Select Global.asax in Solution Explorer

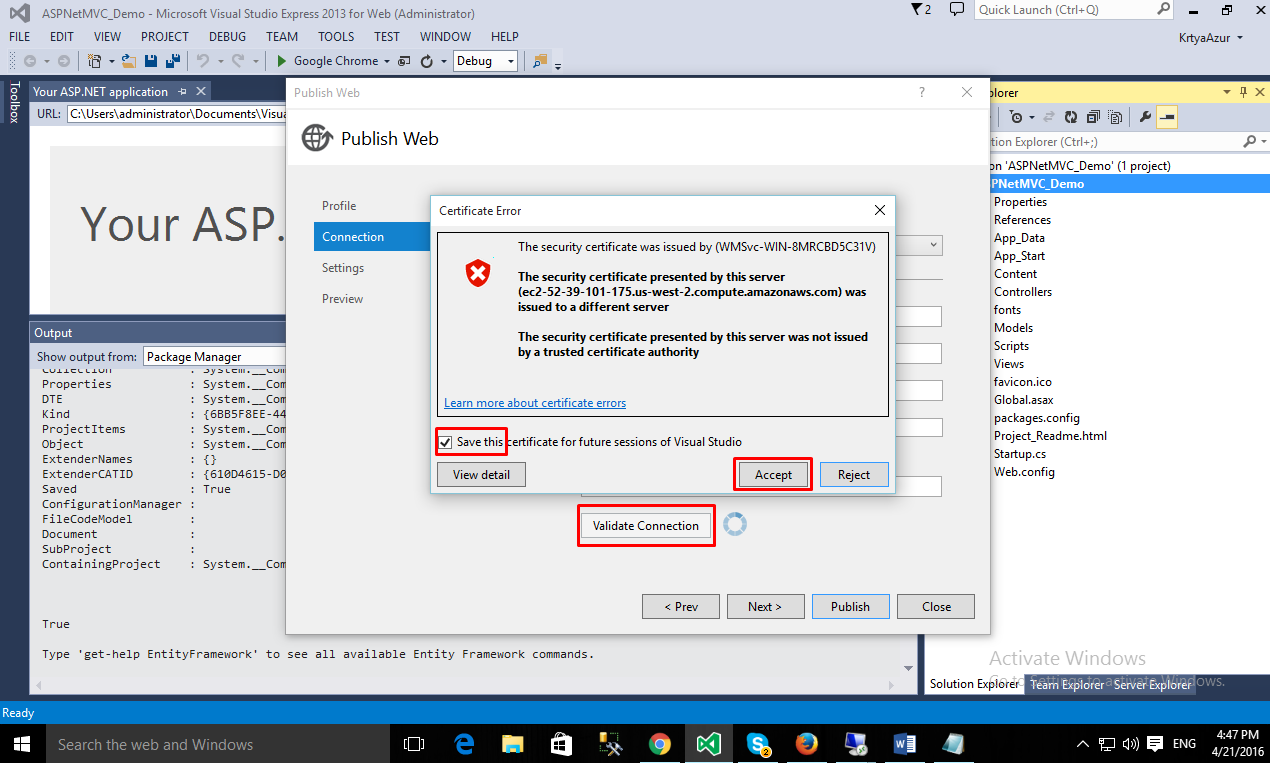coord(1025,400)
